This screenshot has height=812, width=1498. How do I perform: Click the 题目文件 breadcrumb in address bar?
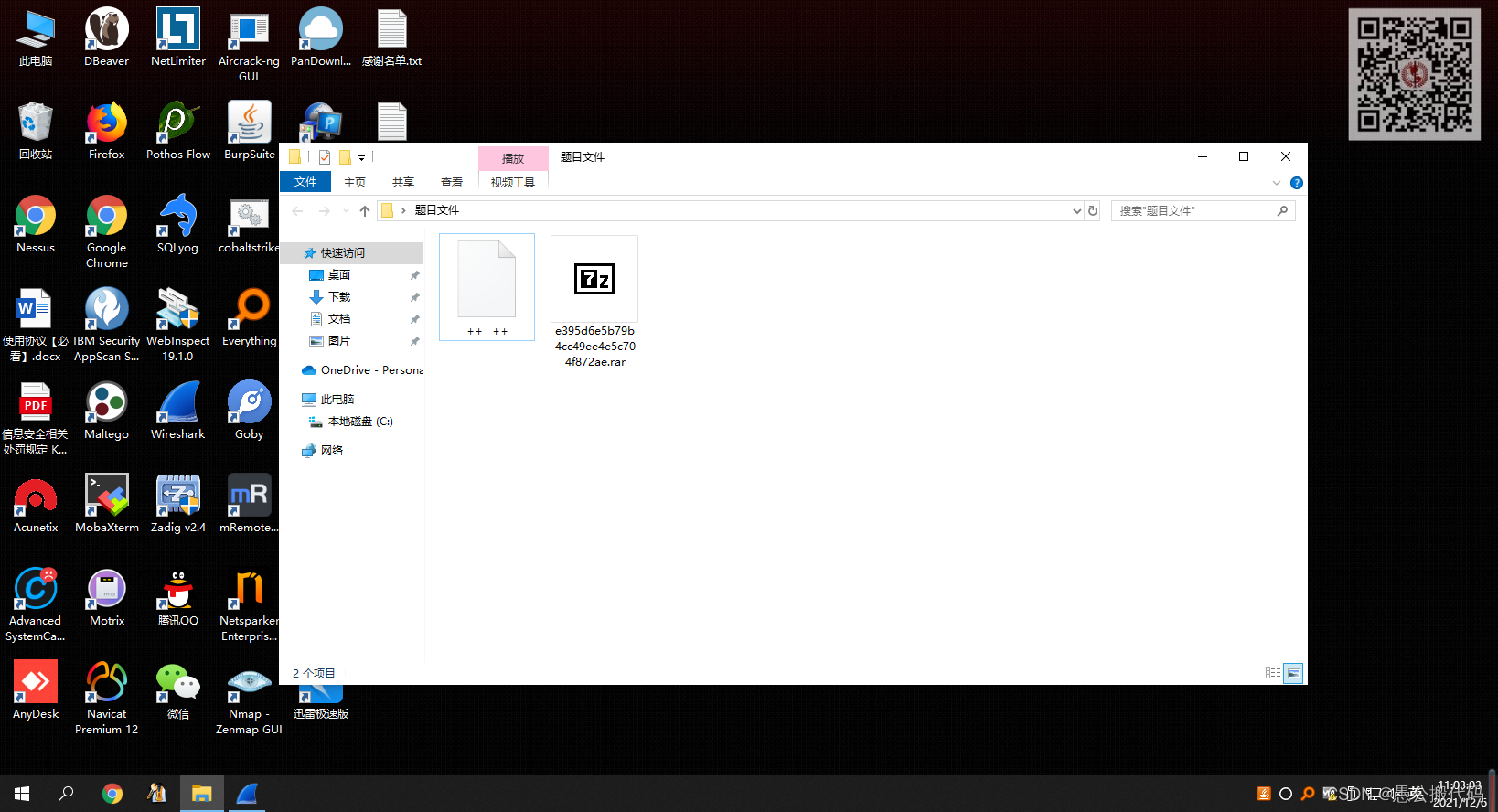pyautogui.click(x=437, y=210)
